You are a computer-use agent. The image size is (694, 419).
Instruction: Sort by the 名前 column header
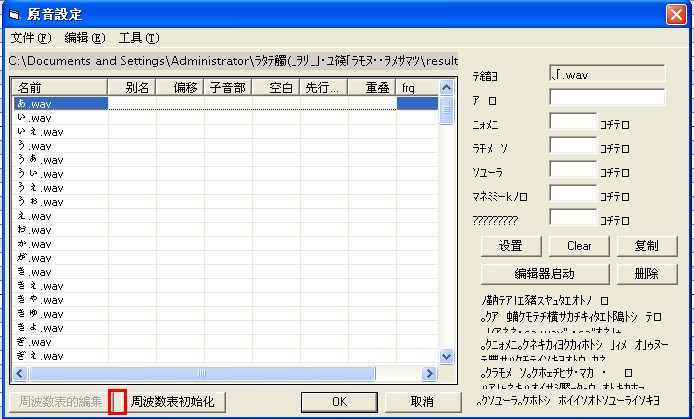coord(60,88)
